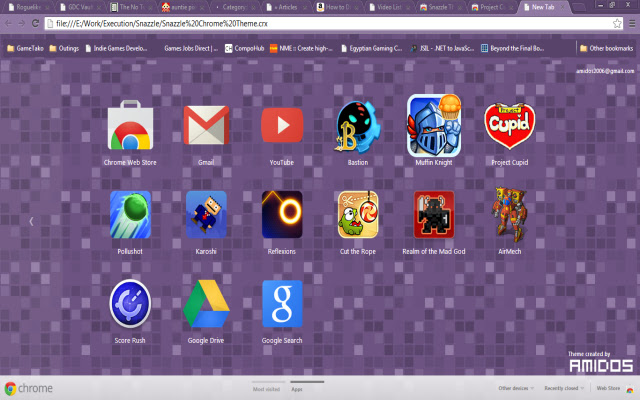Switch to the Roguelike tab
Screen dimensions: 640x400
pyautogui.click(x=29, y=7)
